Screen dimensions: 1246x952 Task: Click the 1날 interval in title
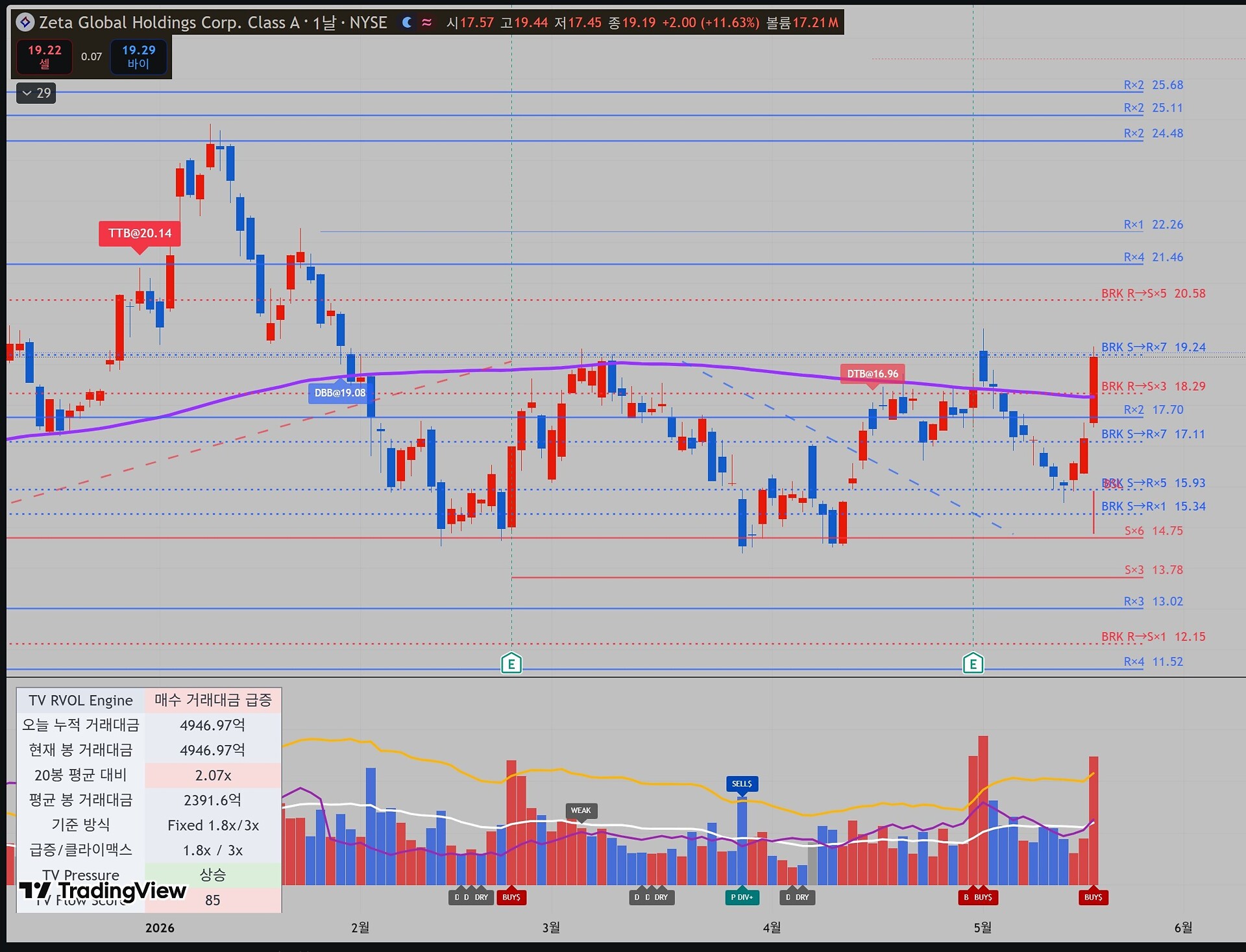click(324, 23)
